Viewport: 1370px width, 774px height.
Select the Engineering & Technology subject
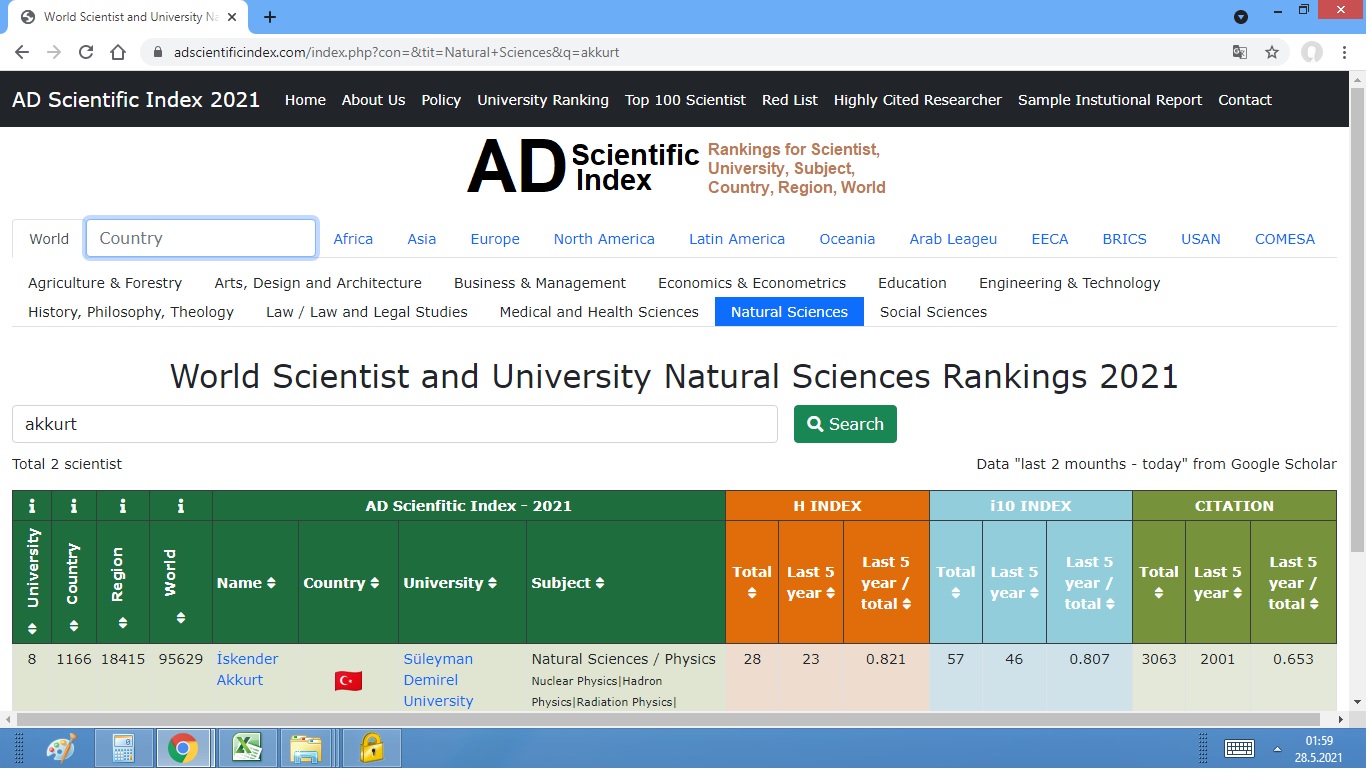pos(1069,283)
